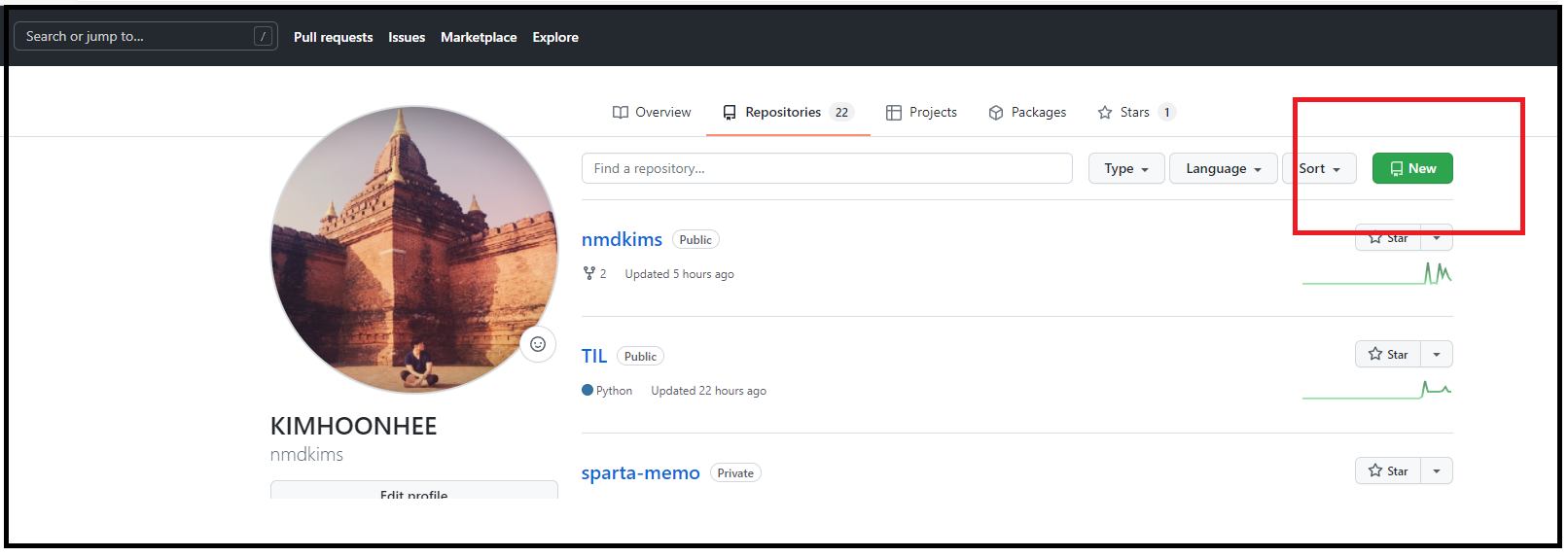Click the Python language indicator dot

588,390
